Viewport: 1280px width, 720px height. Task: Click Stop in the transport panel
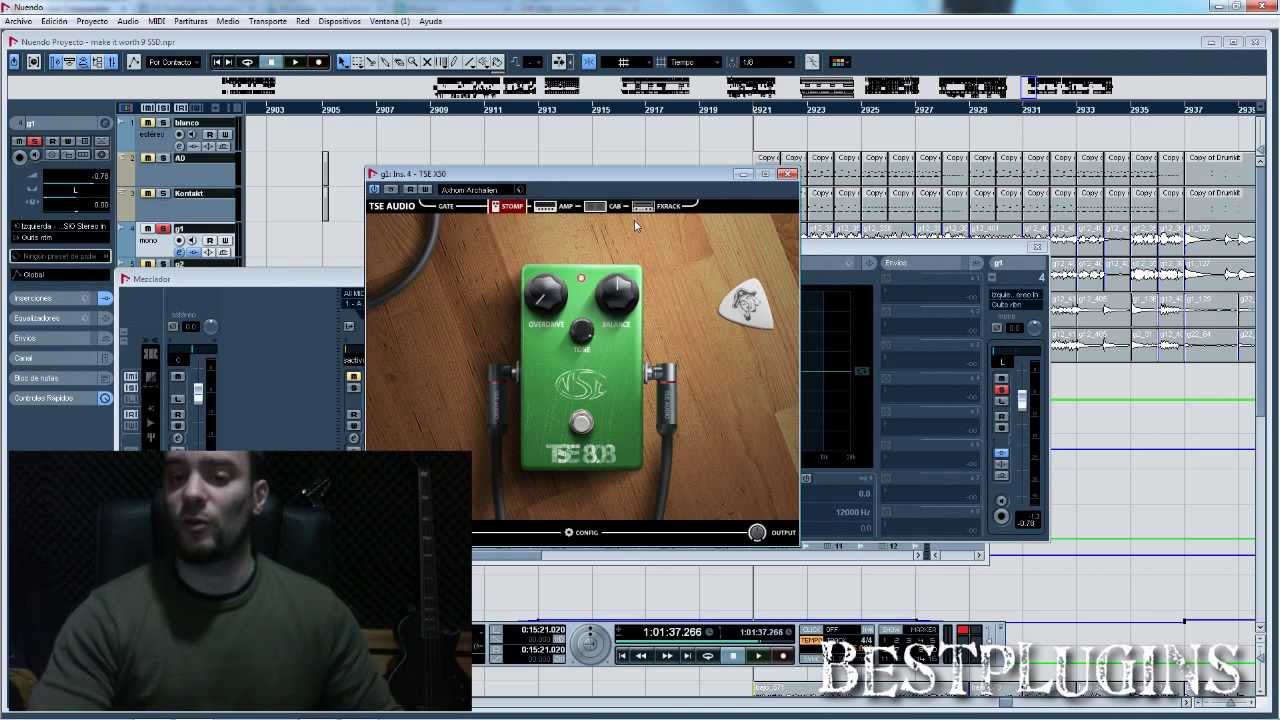[733, 656]
